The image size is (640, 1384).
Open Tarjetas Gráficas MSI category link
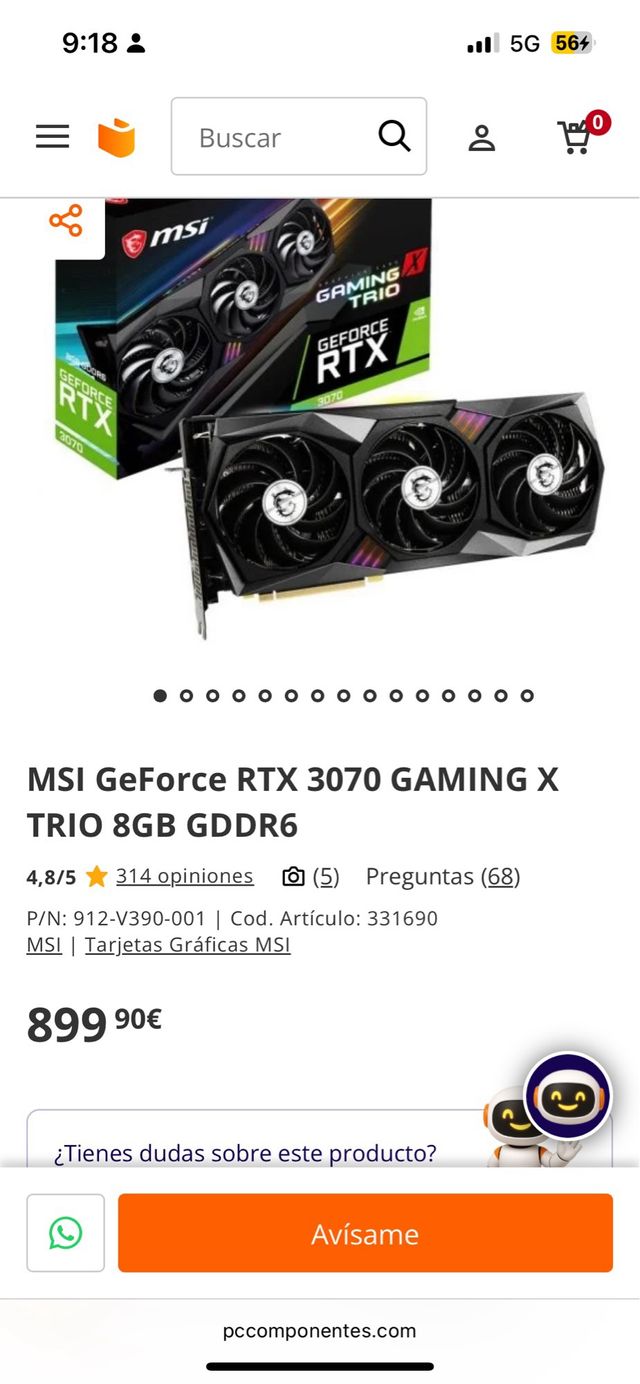pyautogui.click(x=188, y=944)
